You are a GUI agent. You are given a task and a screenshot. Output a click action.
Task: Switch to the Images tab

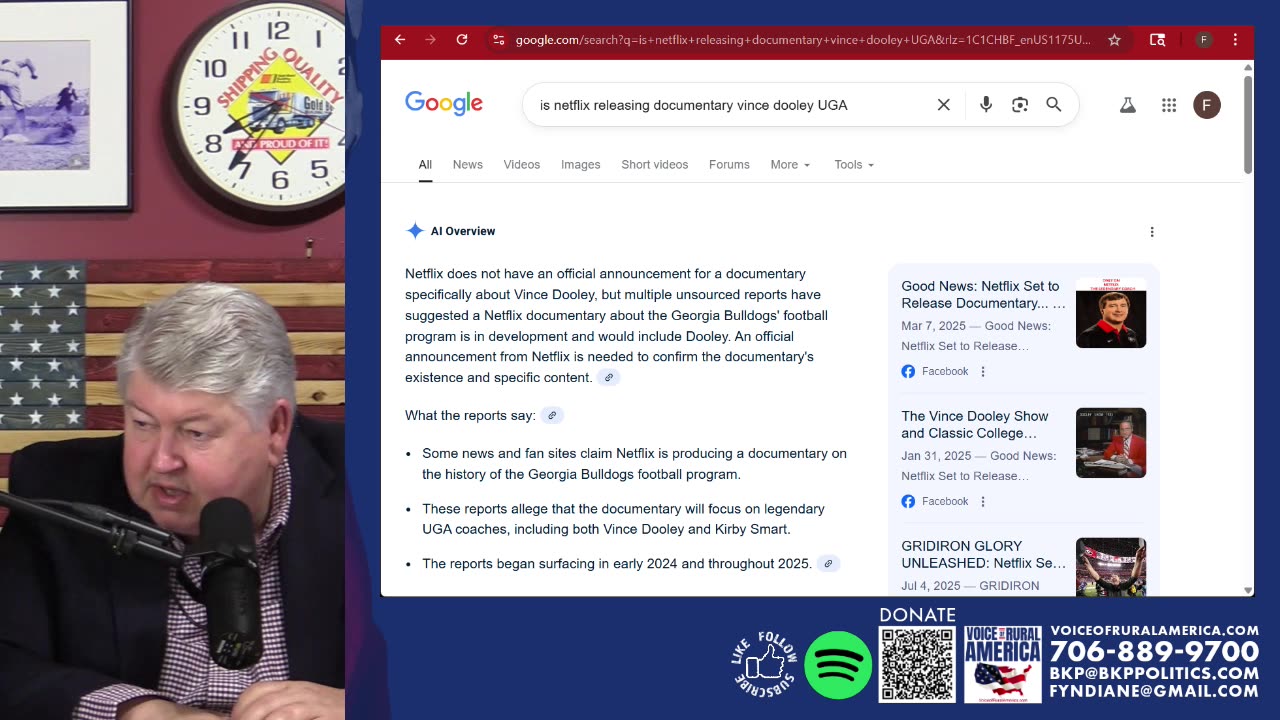click(x=581, y=164)
